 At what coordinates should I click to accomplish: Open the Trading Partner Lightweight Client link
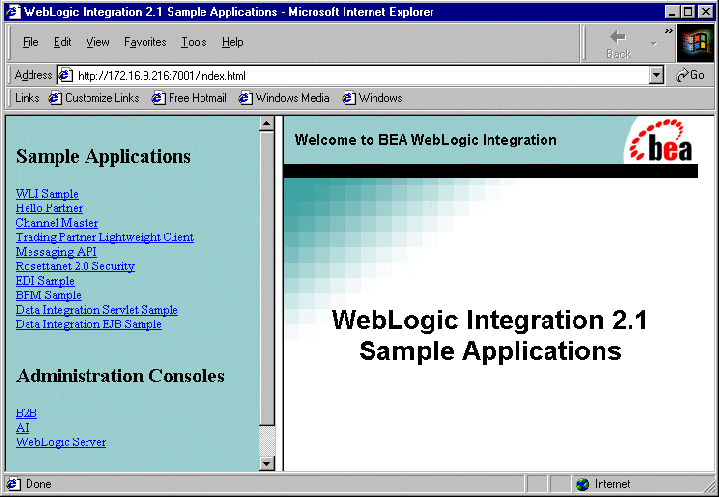[105, 237]
